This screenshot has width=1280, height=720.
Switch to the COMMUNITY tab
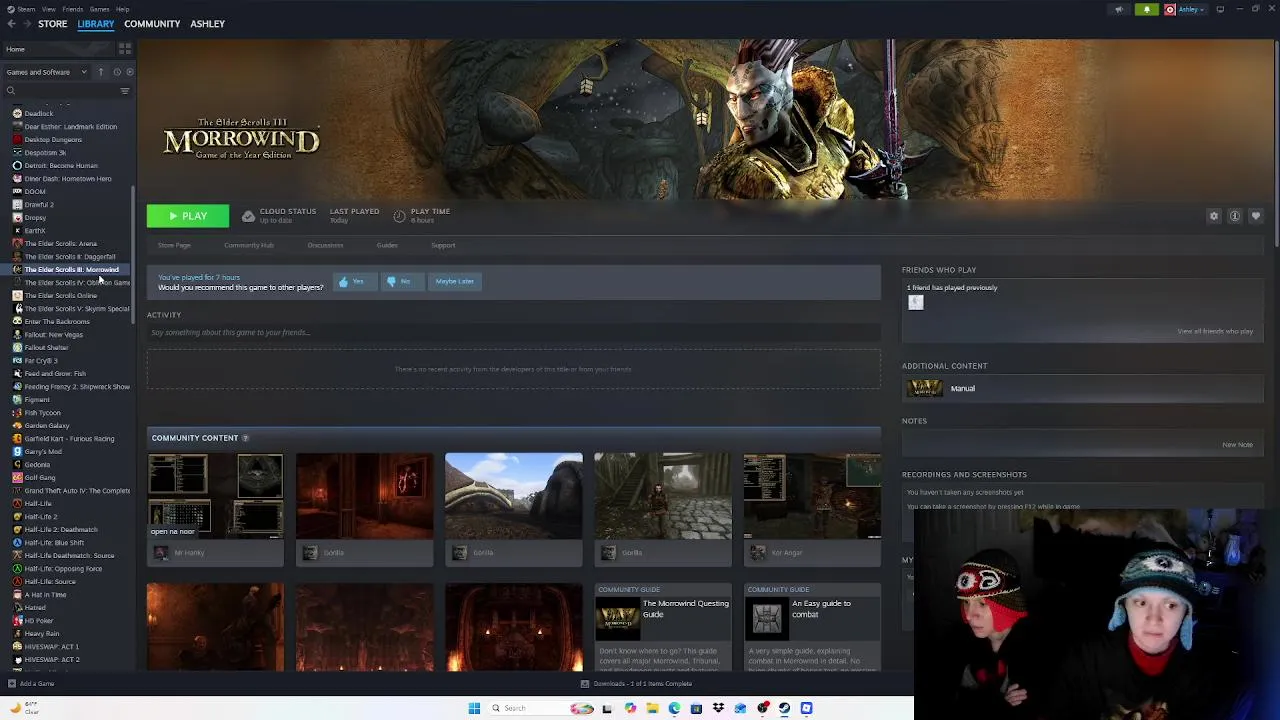coord(152,24)
